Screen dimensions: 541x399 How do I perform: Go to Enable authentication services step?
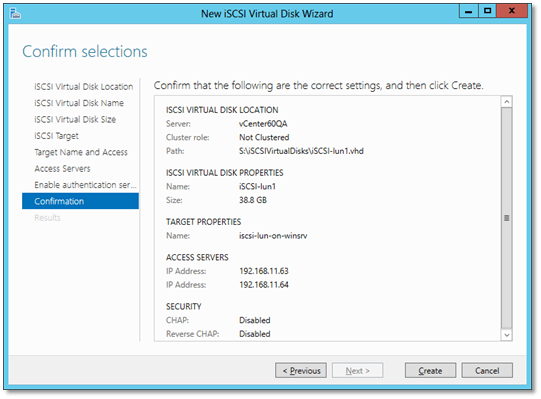coord(86,185)
